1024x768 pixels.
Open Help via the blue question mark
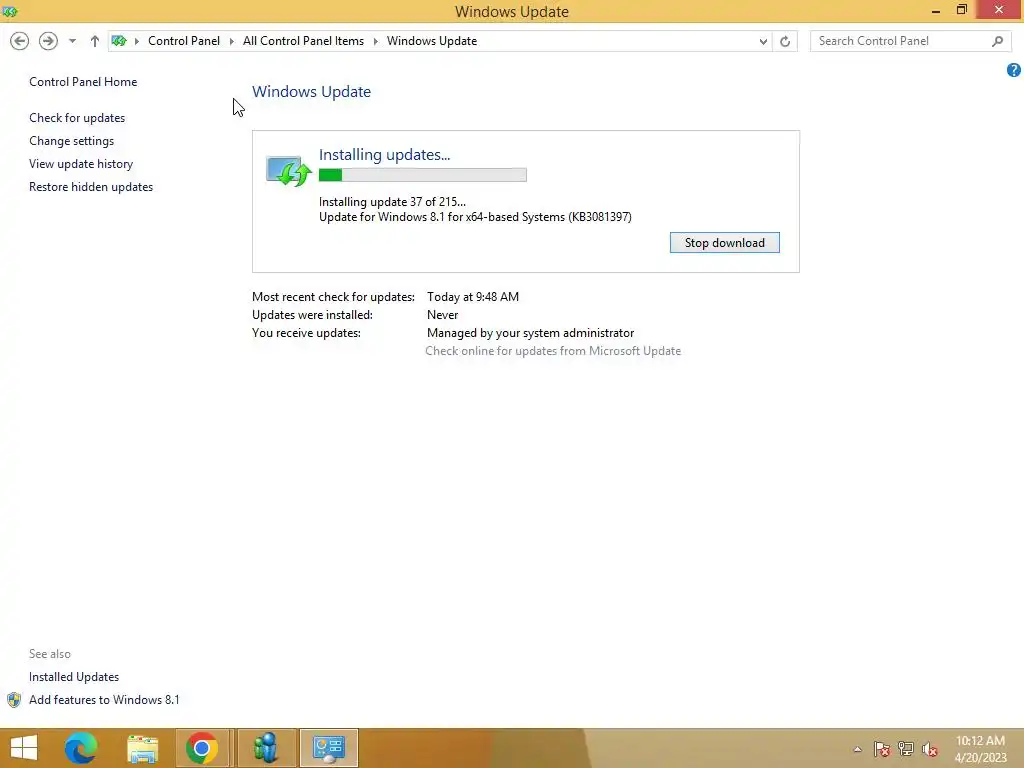pos(1014,70)
